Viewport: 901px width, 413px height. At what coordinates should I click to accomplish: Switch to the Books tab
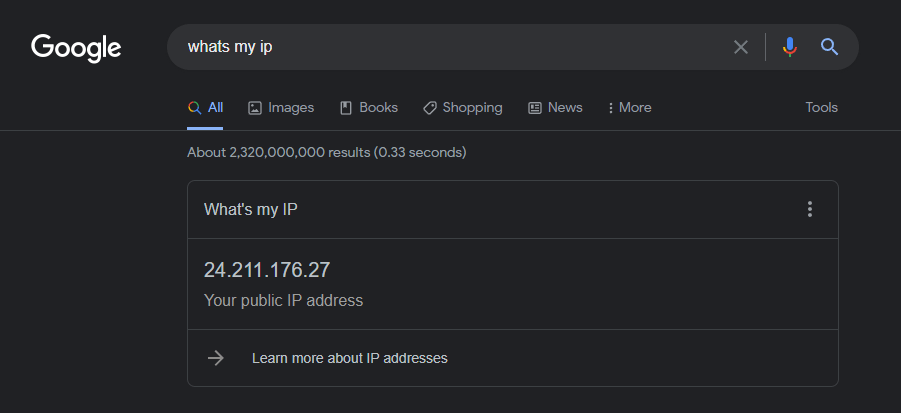[369, 108]
